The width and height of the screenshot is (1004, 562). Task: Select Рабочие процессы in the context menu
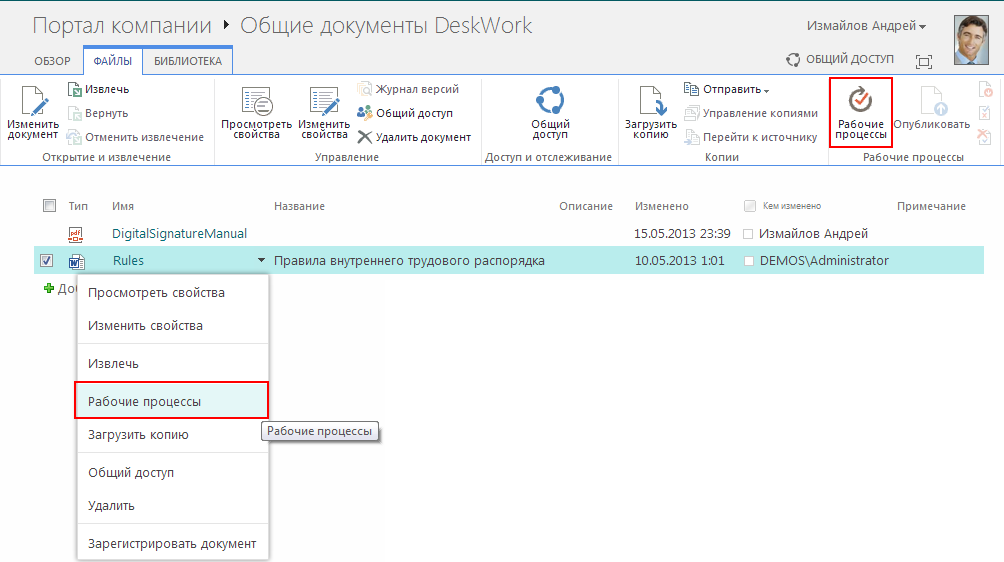click(171, 401)
